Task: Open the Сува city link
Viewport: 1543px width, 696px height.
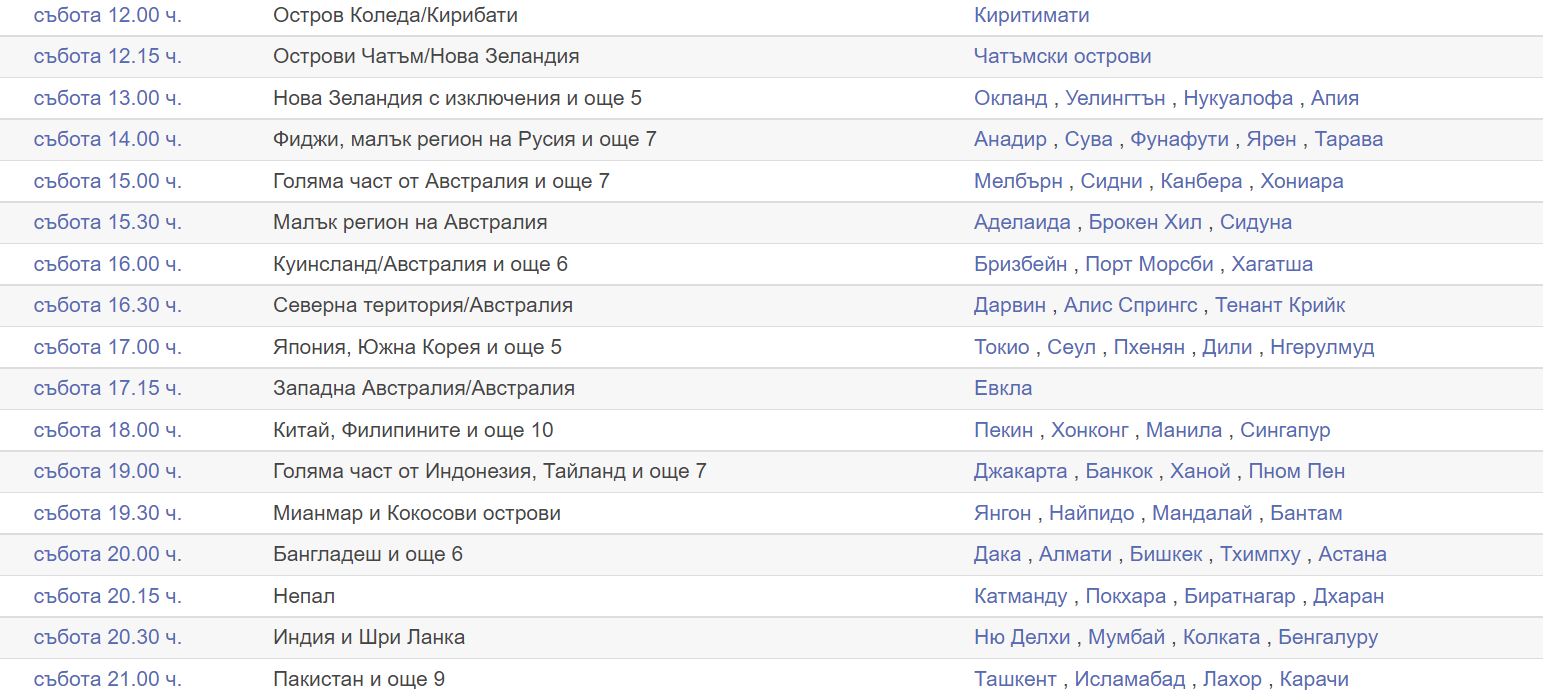Action: (1088, 140)
